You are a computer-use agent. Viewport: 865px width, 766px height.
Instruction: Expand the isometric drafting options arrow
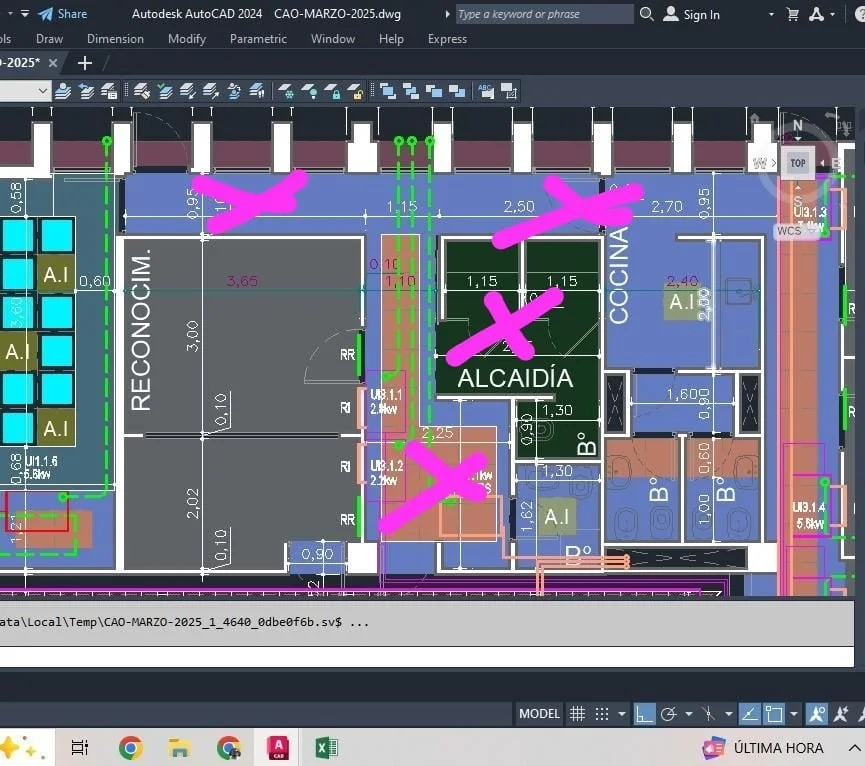point(729,714)
